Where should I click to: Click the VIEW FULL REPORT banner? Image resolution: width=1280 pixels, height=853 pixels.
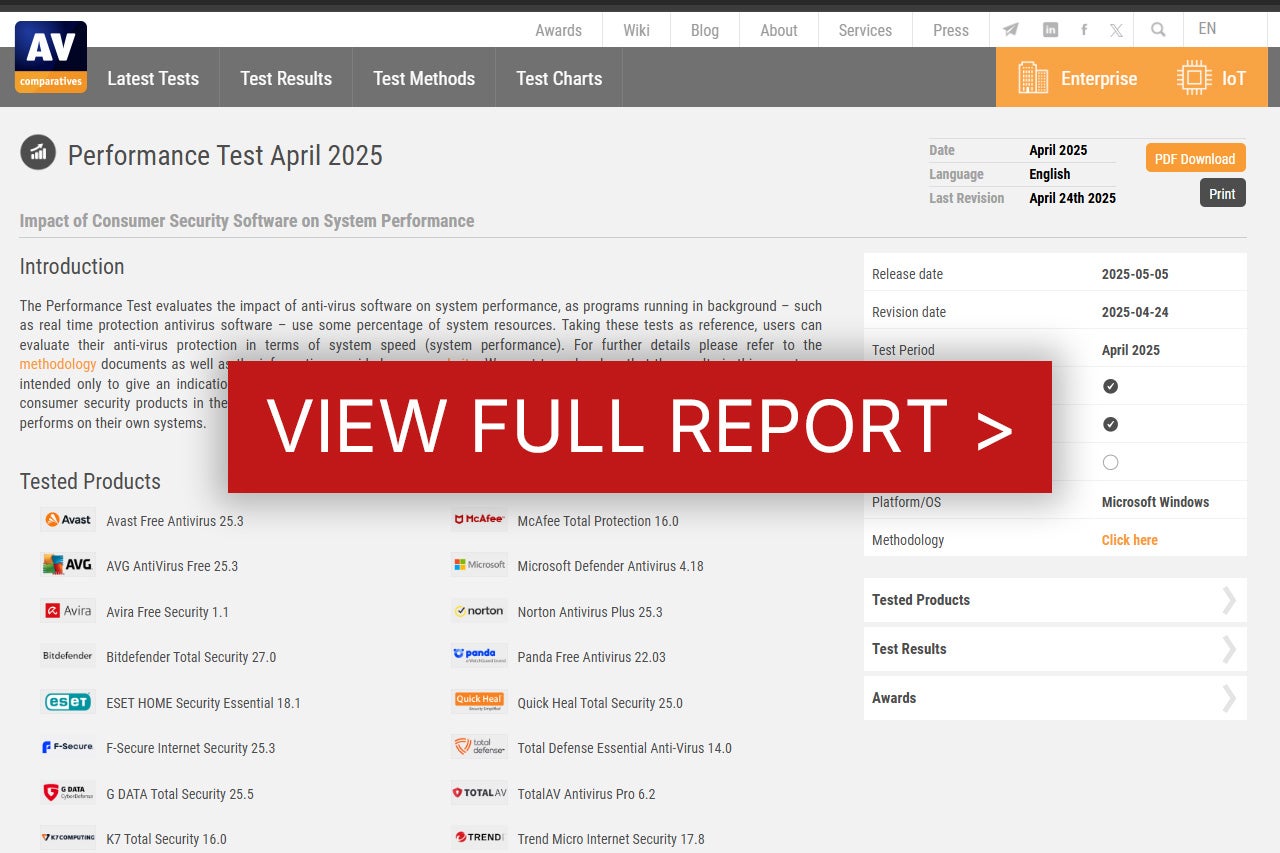(640, 427)
